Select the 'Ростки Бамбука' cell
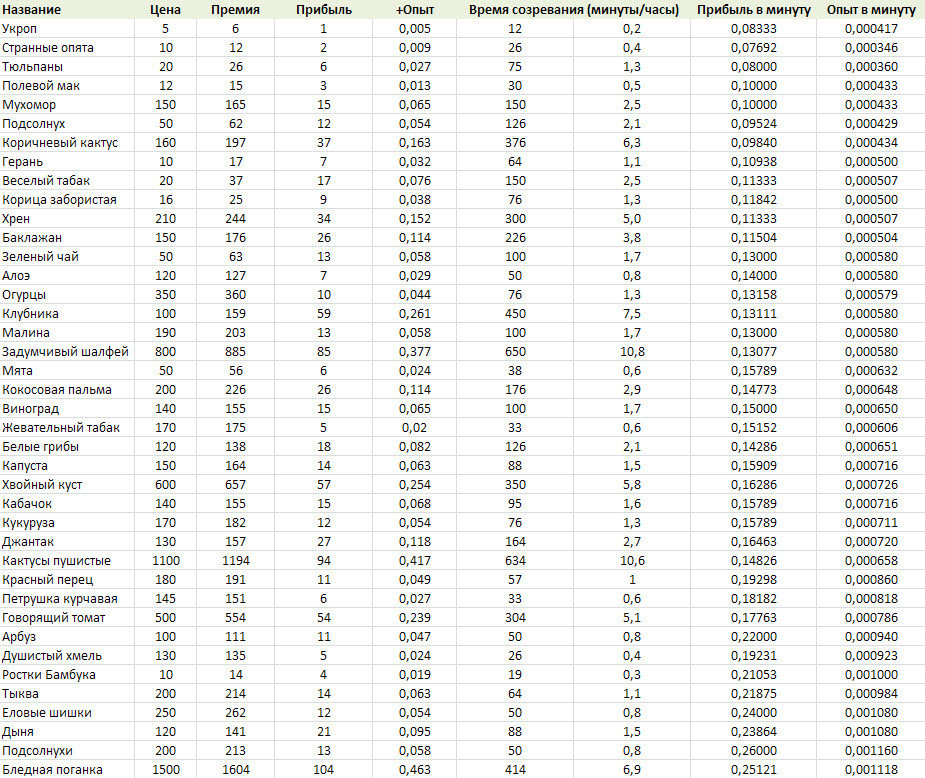The image size is (925, 778). click(x=49, y=675)
